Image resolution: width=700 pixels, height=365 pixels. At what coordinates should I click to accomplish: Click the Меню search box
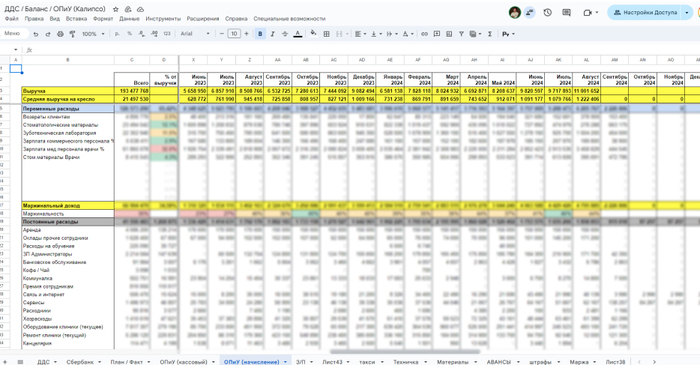(x=14, y=33)
